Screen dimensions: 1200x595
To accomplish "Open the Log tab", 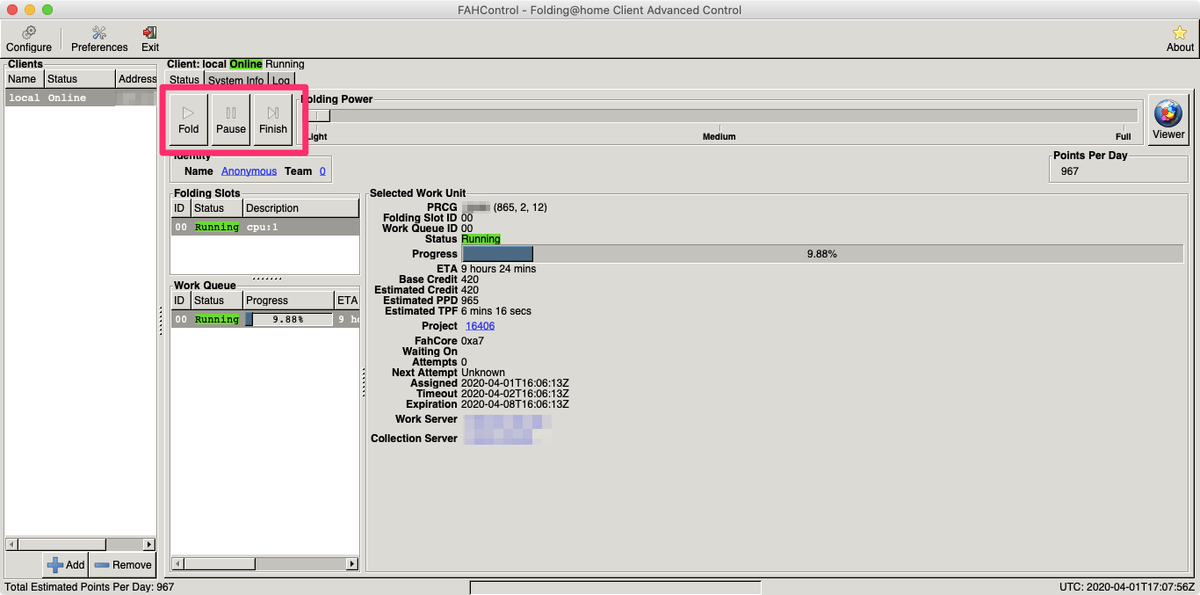I will 282,80.
